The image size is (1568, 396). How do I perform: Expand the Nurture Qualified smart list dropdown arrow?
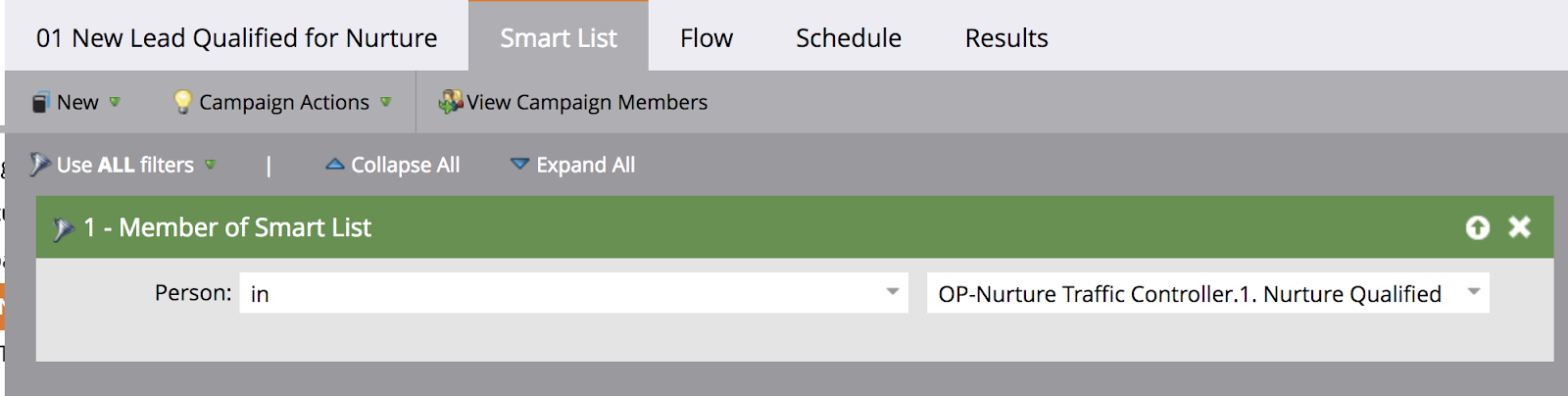pos(1473,292)
